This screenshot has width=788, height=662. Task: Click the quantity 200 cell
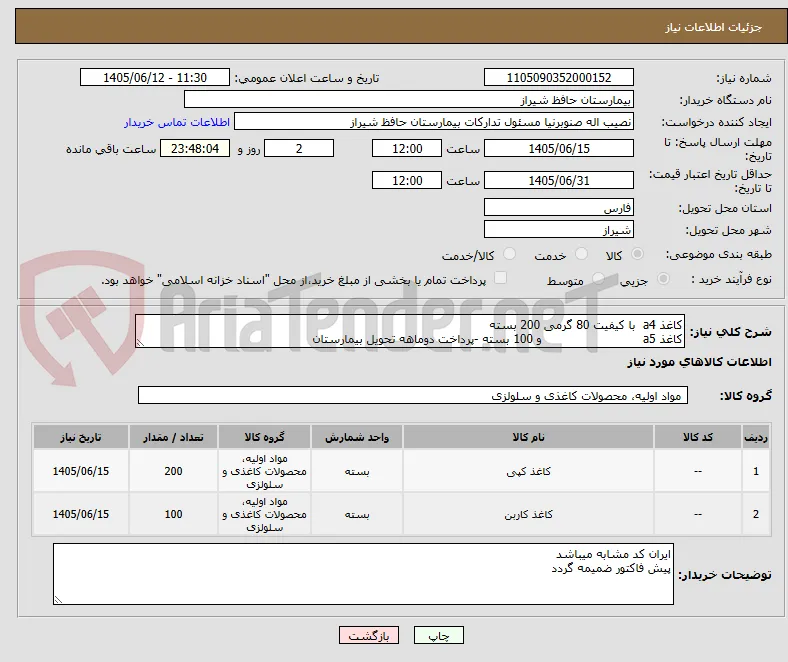tap(173, 471)
